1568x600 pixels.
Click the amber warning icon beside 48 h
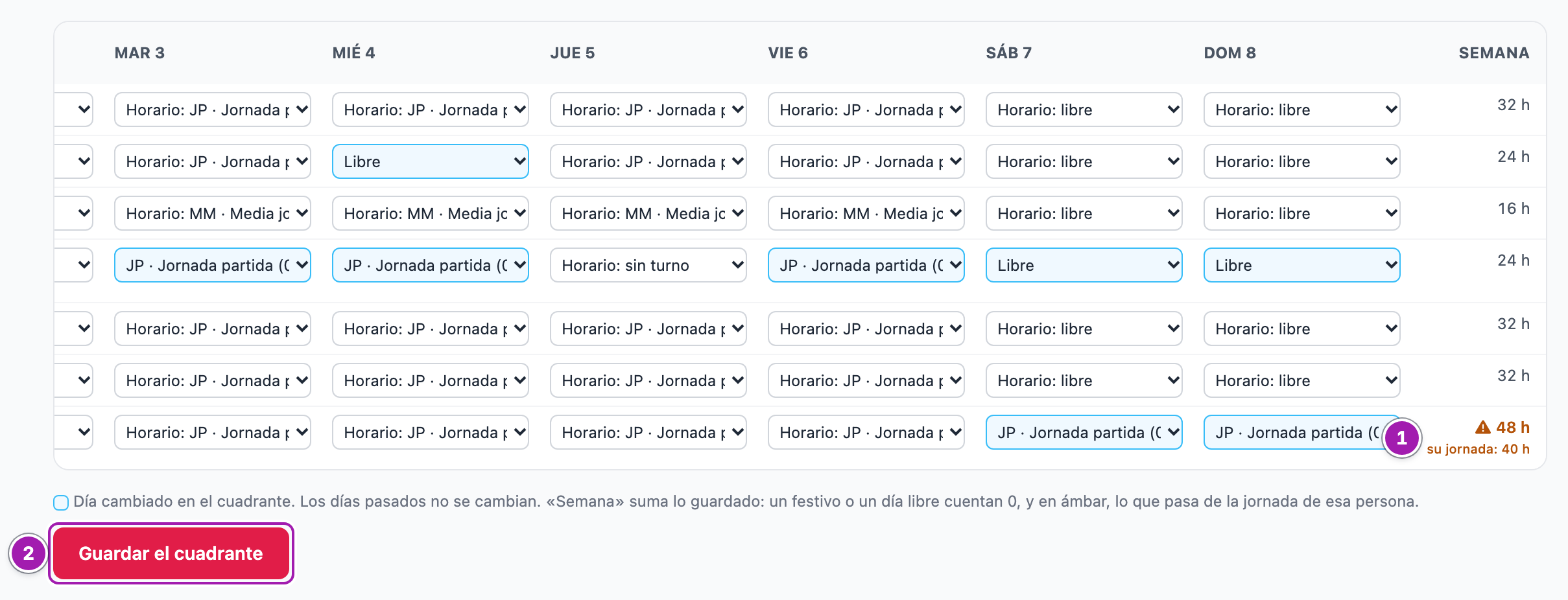point(1482,428)
